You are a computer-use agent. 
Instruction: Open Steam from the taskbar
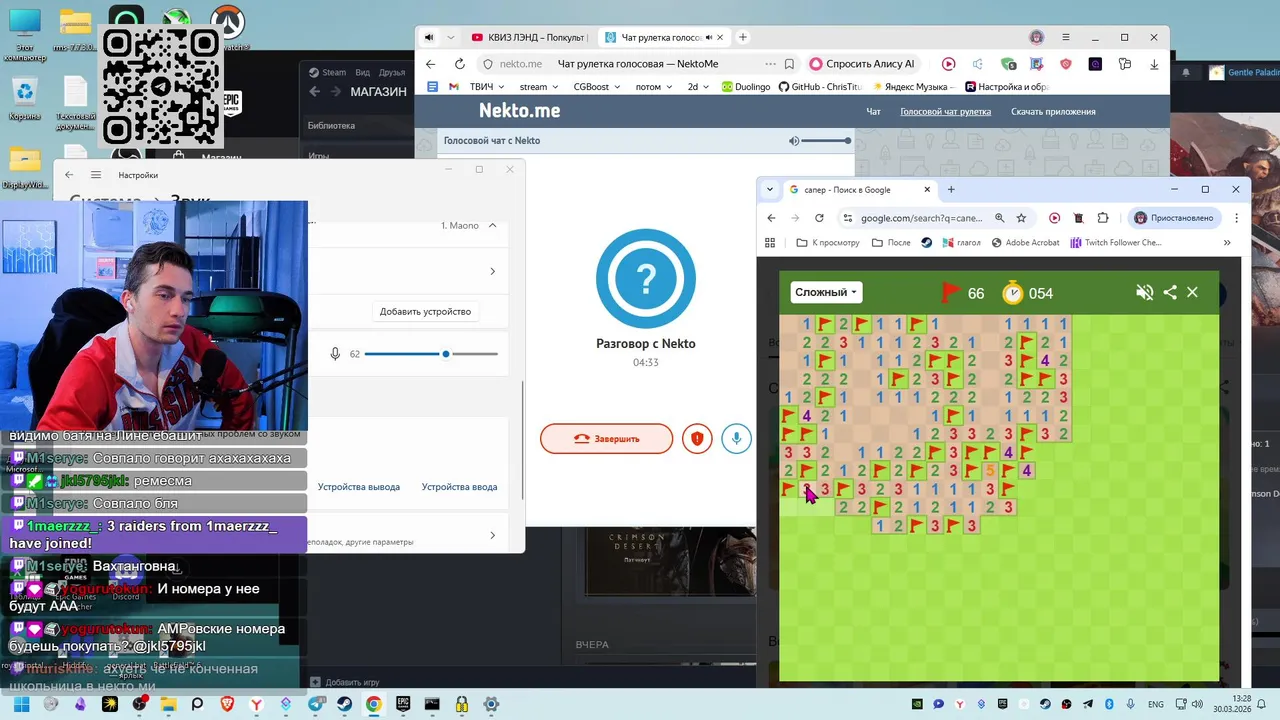344,704
